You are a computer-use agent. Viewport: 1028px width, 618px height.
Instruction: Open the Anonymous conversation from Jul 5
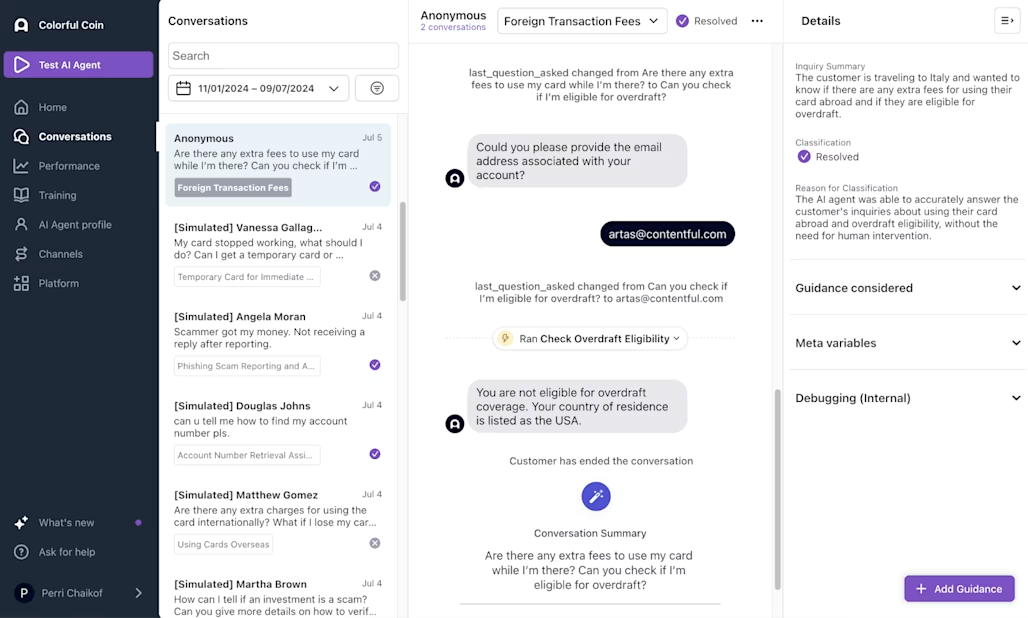[x=278, y=164]
